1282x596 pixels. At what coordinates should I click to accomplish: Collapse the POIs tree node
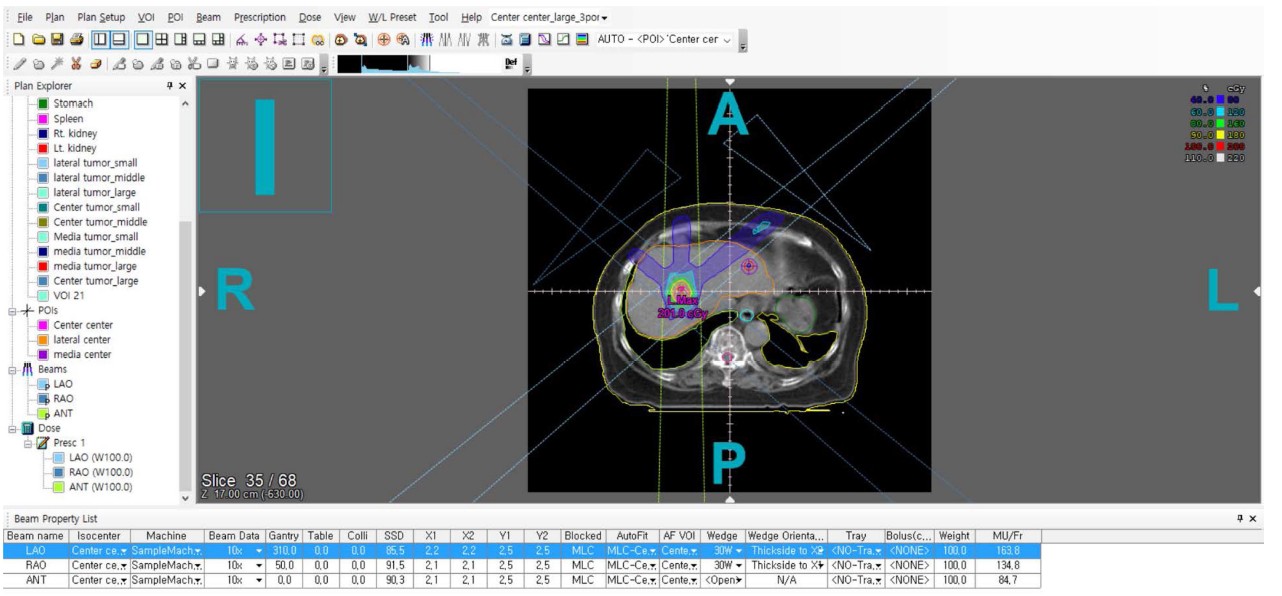[x=13, y=311]
